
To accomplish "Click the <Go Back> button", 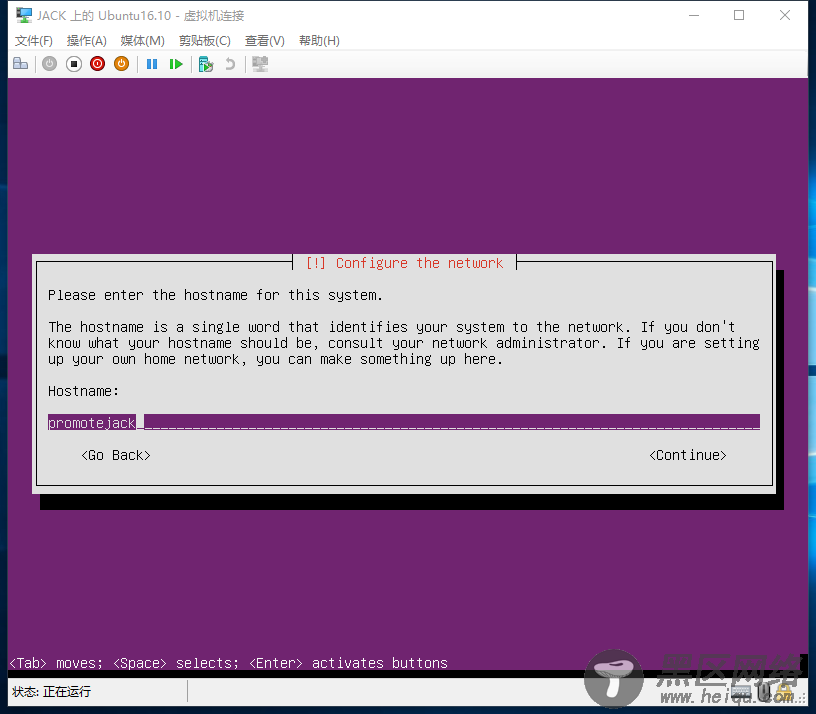I will [116, 455].
